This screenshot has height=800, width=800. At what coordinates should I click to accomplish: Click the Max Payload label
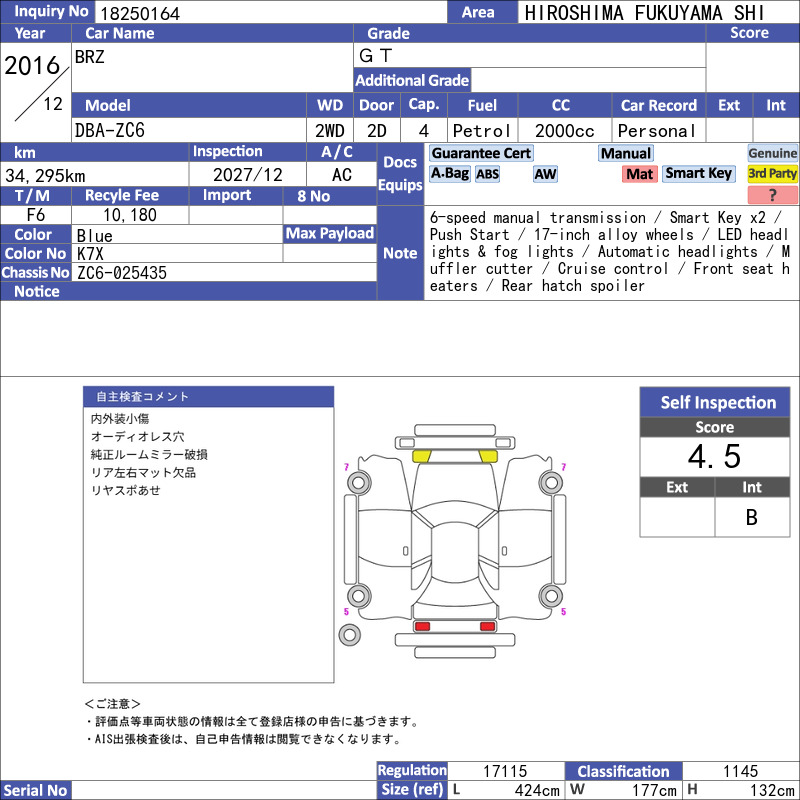coord(330,234)
